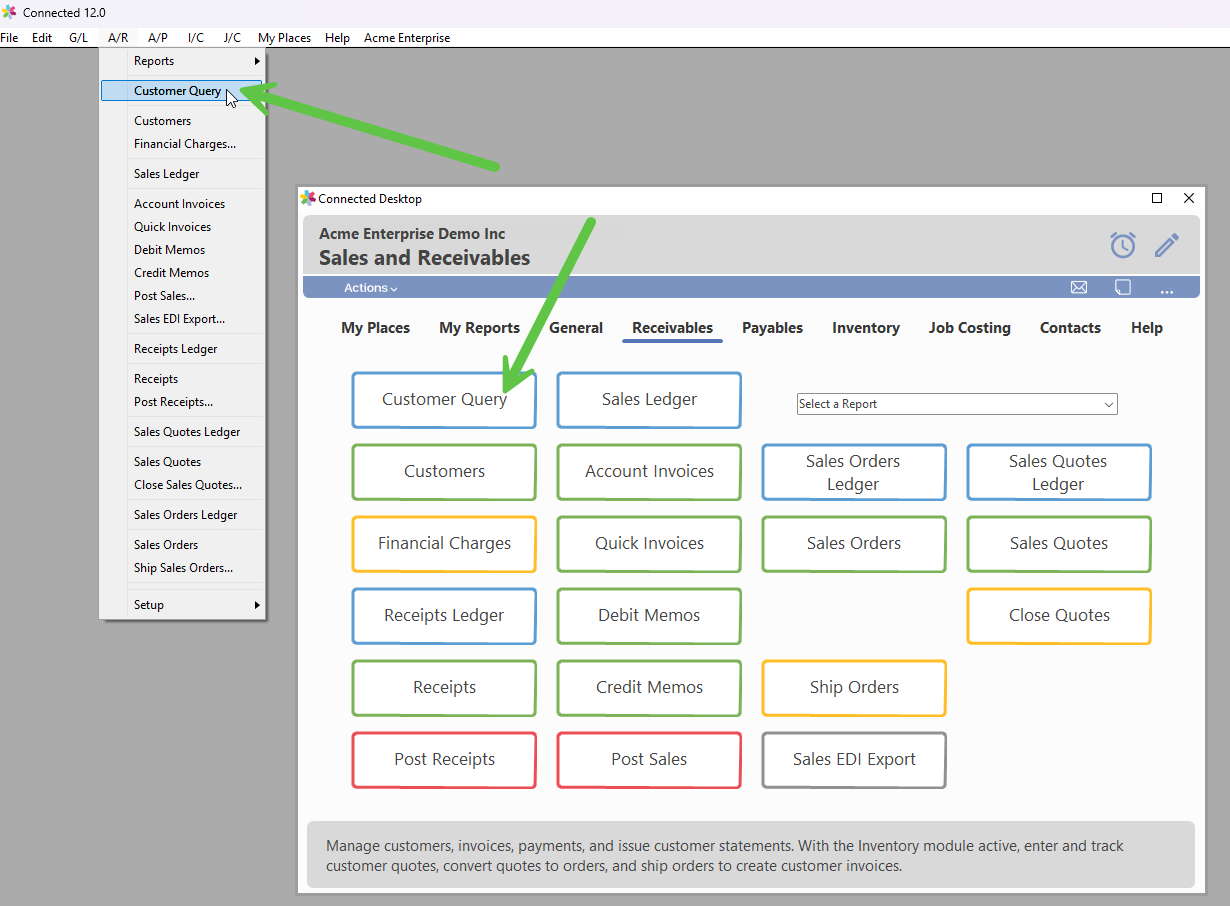1230x906 pixels.
Task: Switch to the General tab
Action: pyautogui.click(x=576, y=328)
